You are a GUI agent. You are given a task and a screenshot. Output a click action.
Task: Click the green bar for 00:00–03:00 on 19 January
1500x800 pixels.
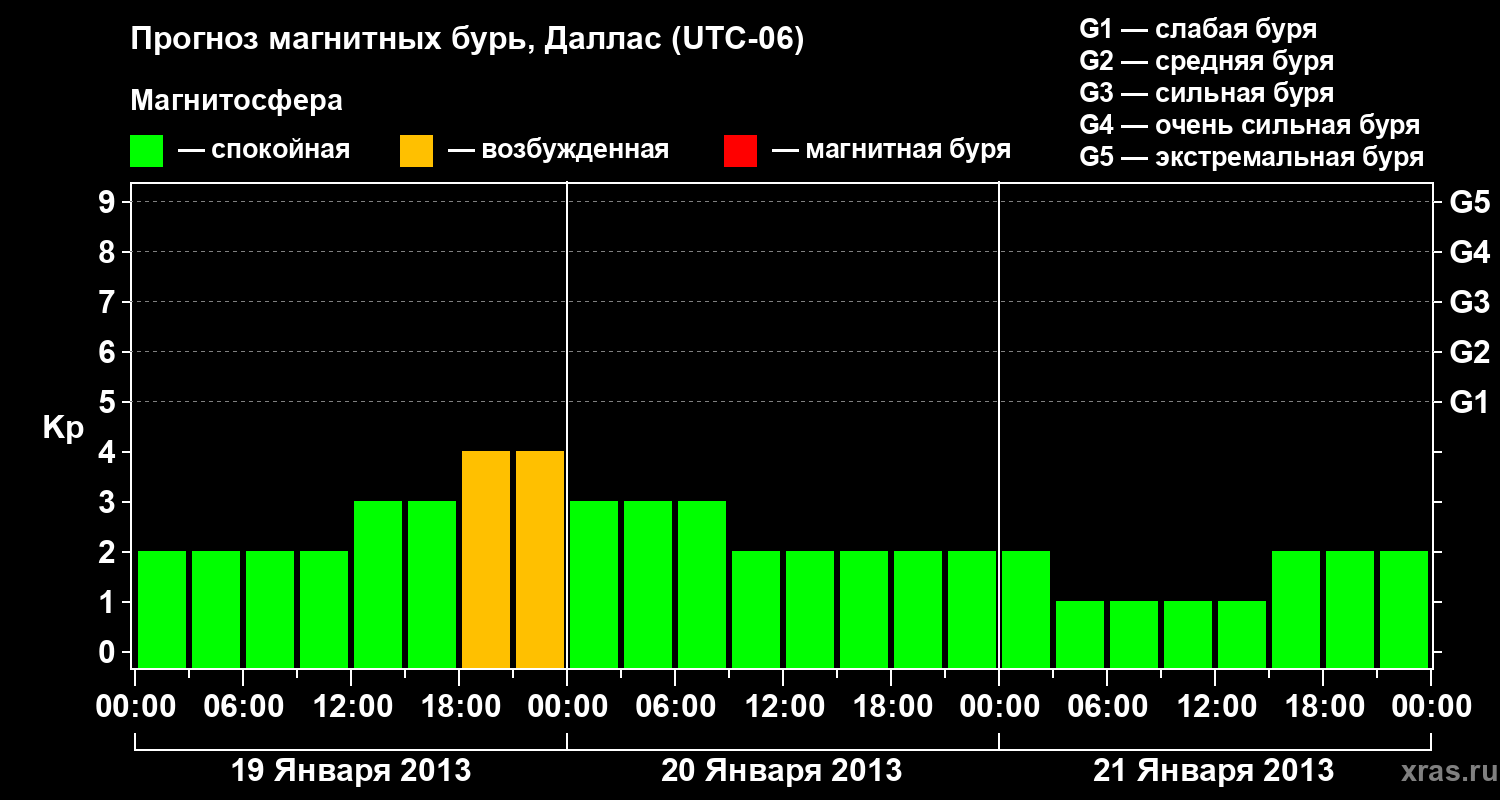coord(162,609)
